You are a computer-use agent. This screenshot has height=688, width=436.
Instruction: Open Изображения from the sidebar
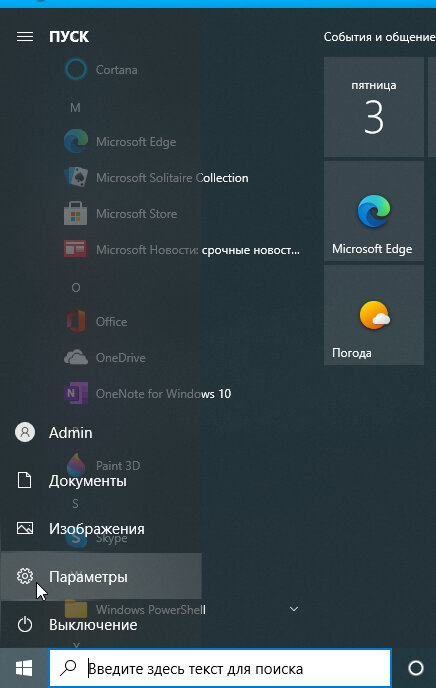pos(101,528)
